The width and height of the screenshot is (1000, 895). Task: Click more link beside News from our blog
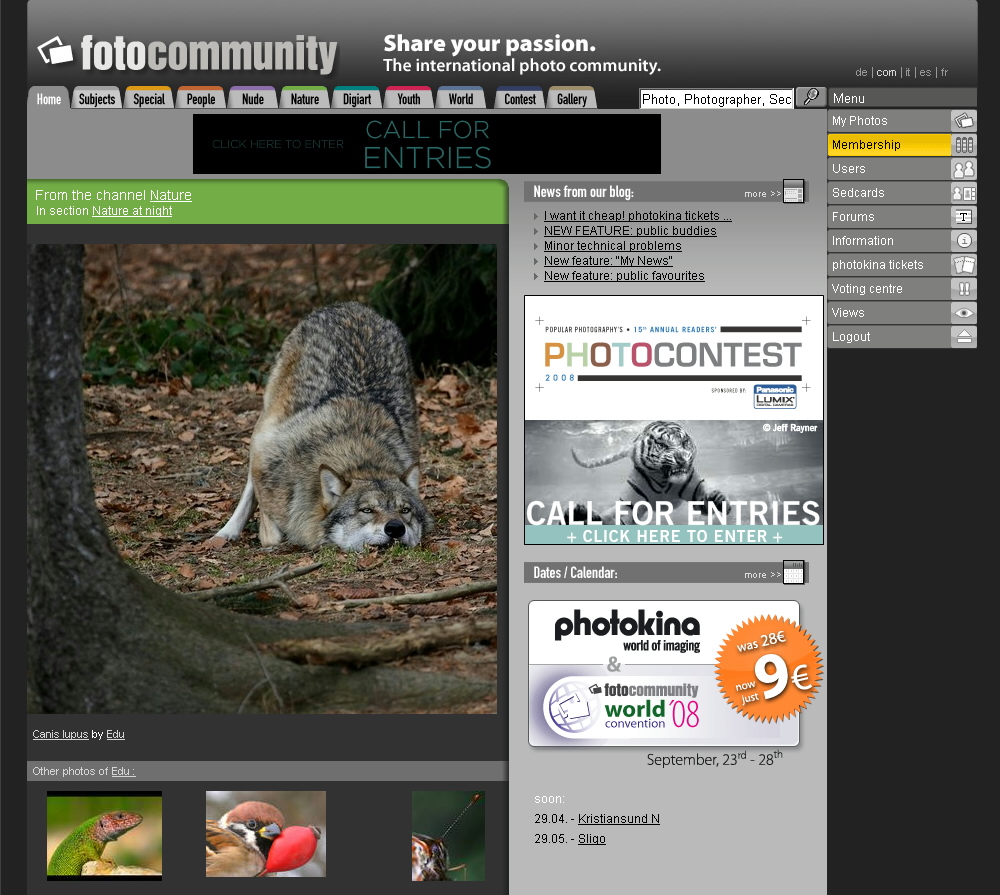pos(762,193)
